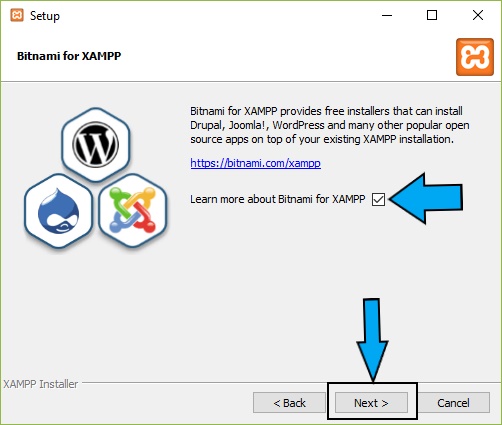Cancel the XAMPP installation
502x425 pixels.
click(x=453, y=403)
